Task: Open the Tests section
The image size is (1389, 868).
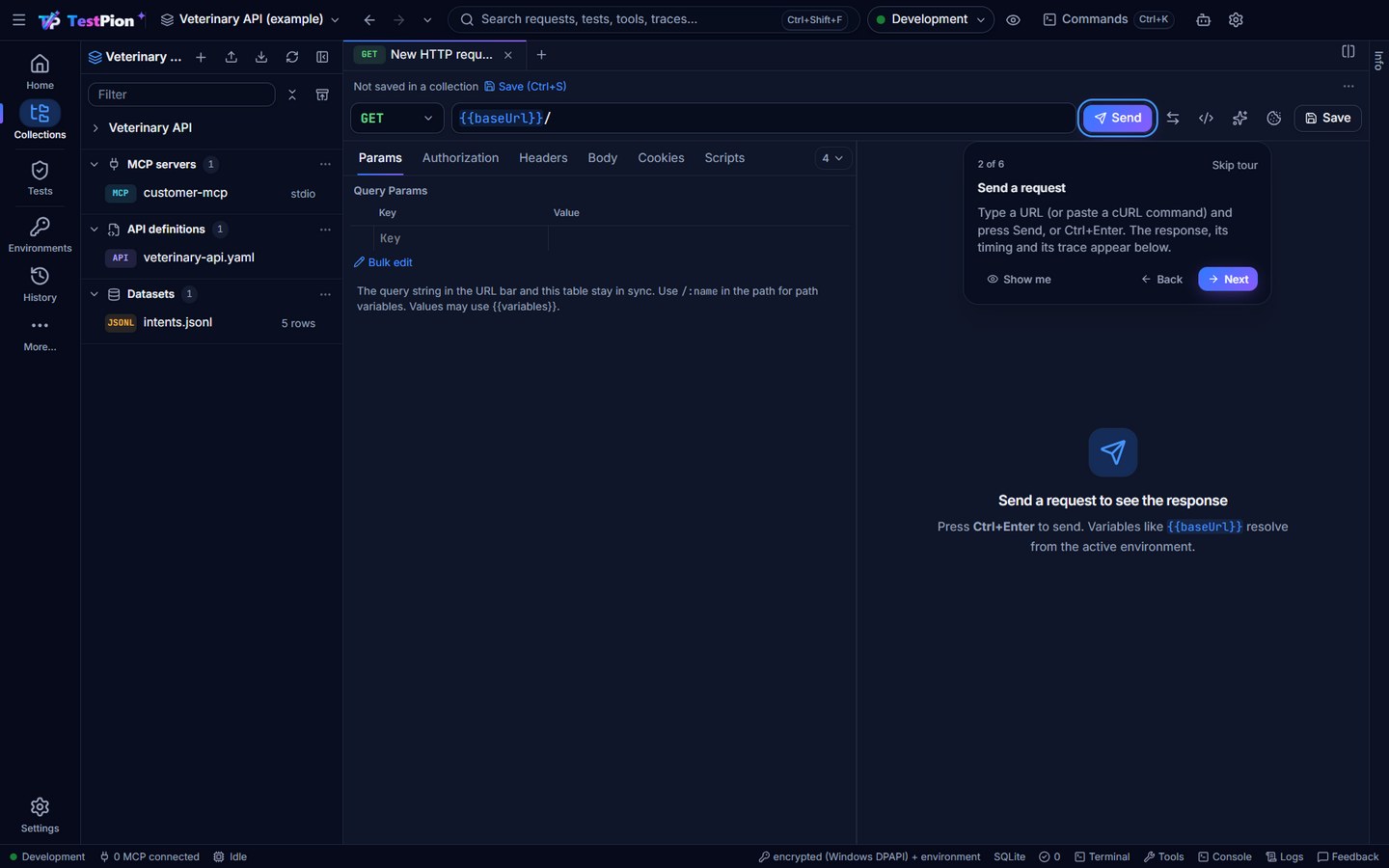Action: coord(40,177)
